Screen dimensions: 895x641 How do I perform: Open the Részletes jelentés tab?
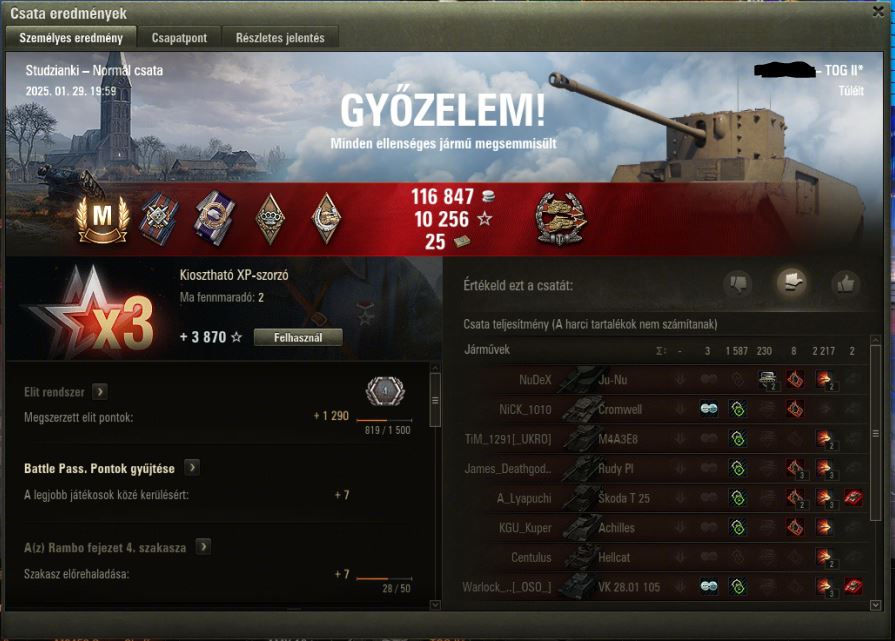coord(280,38)
